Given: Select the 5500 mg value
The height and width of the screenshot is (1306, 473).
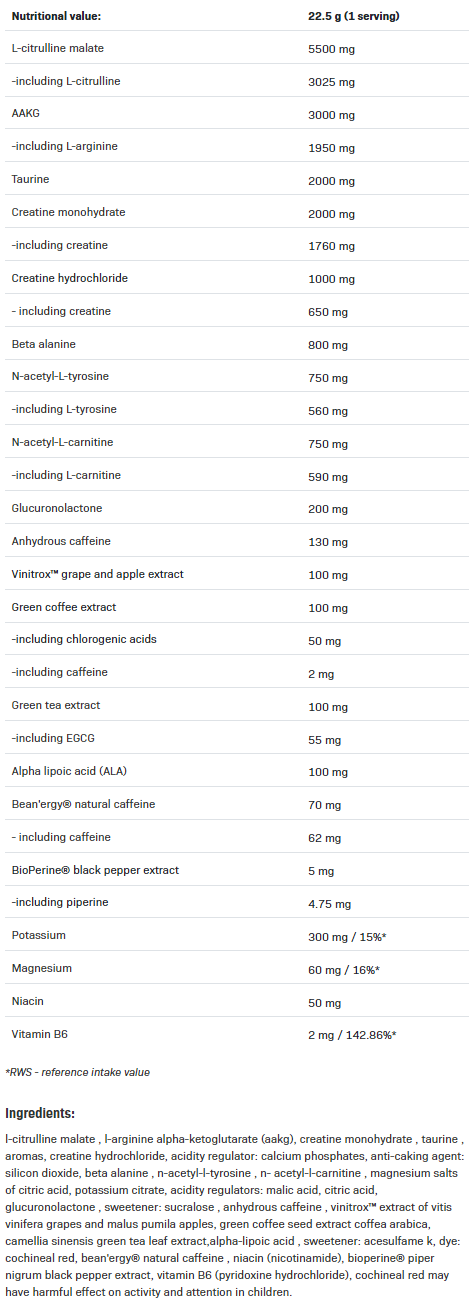Looking at the screenshot, I should coord(329,48).
